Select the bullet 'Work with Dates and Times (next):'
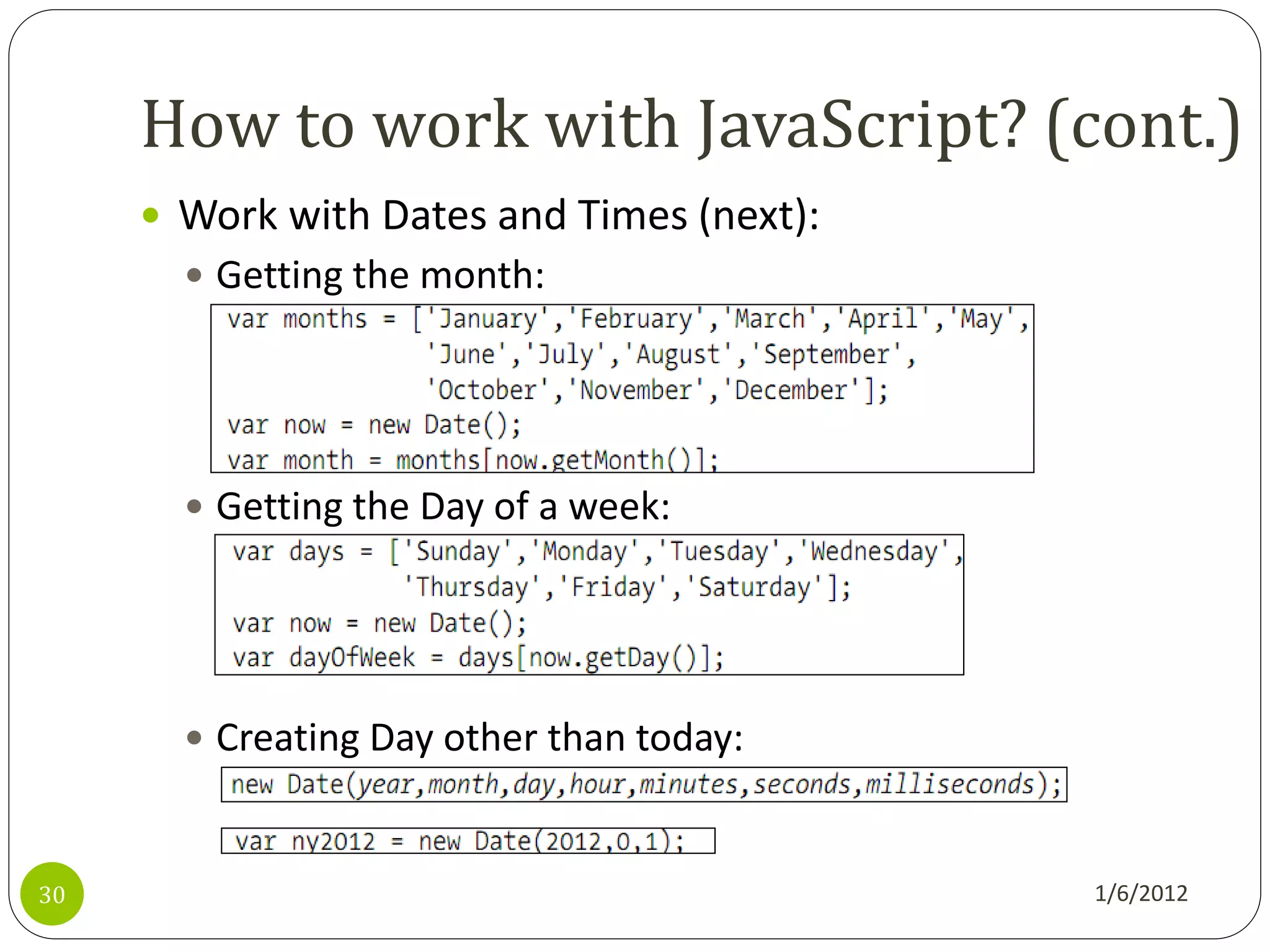Image resolution: width=1270 pixels, height=952 pixels. 499,216
